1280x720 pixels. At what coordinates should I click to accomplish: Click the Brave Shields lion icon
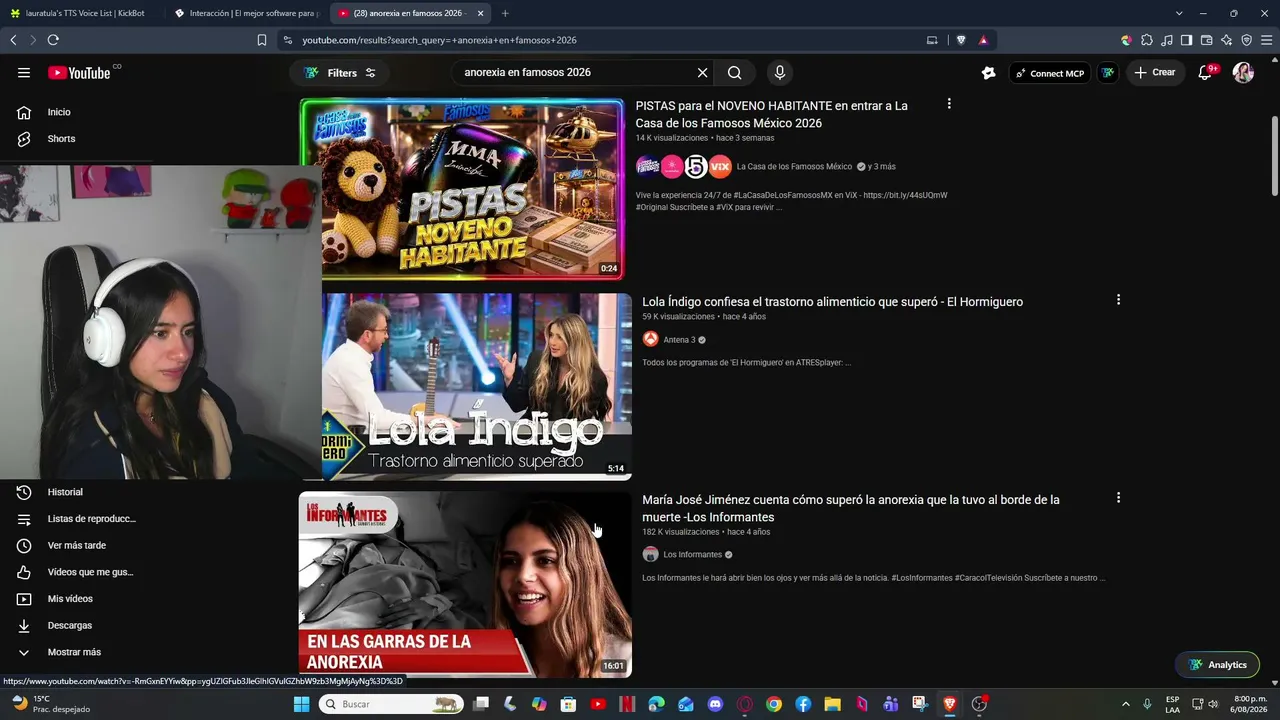[x=961, y=40]
